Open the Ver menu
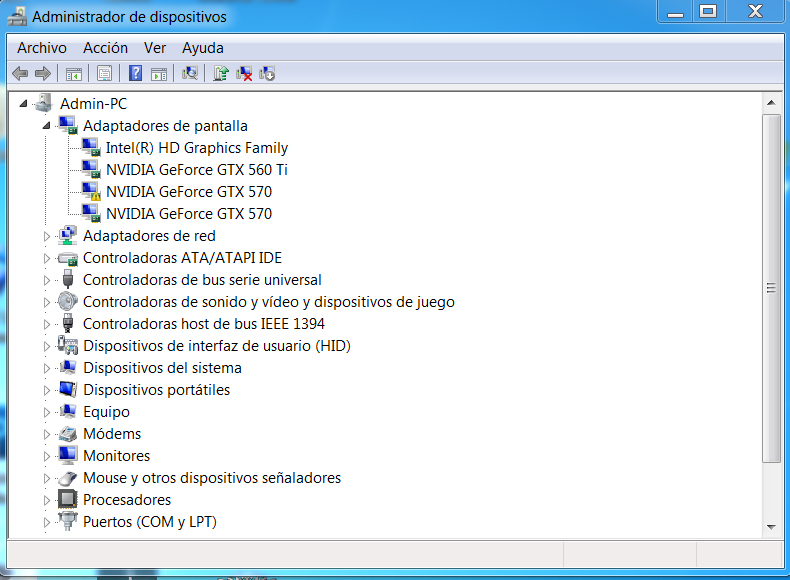 (x=155, y=48)
